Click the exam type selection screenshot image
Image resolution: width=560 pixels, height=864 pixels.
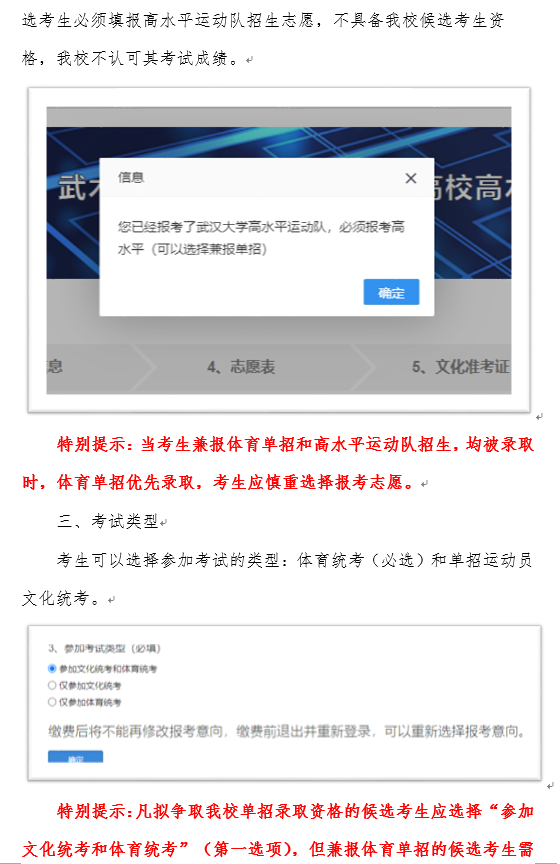coord(284,703)
